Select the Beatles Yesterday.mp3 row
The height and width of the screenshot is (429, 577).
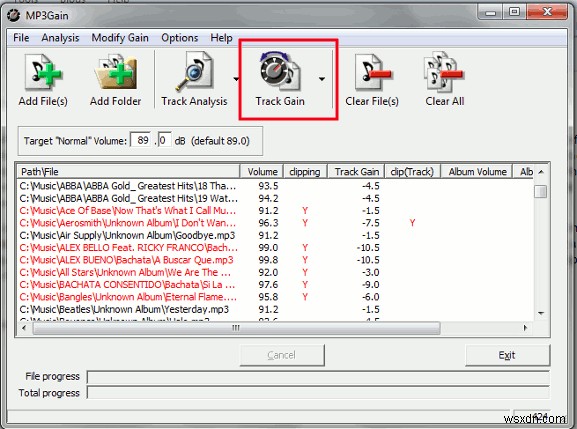tap(276, 309)
